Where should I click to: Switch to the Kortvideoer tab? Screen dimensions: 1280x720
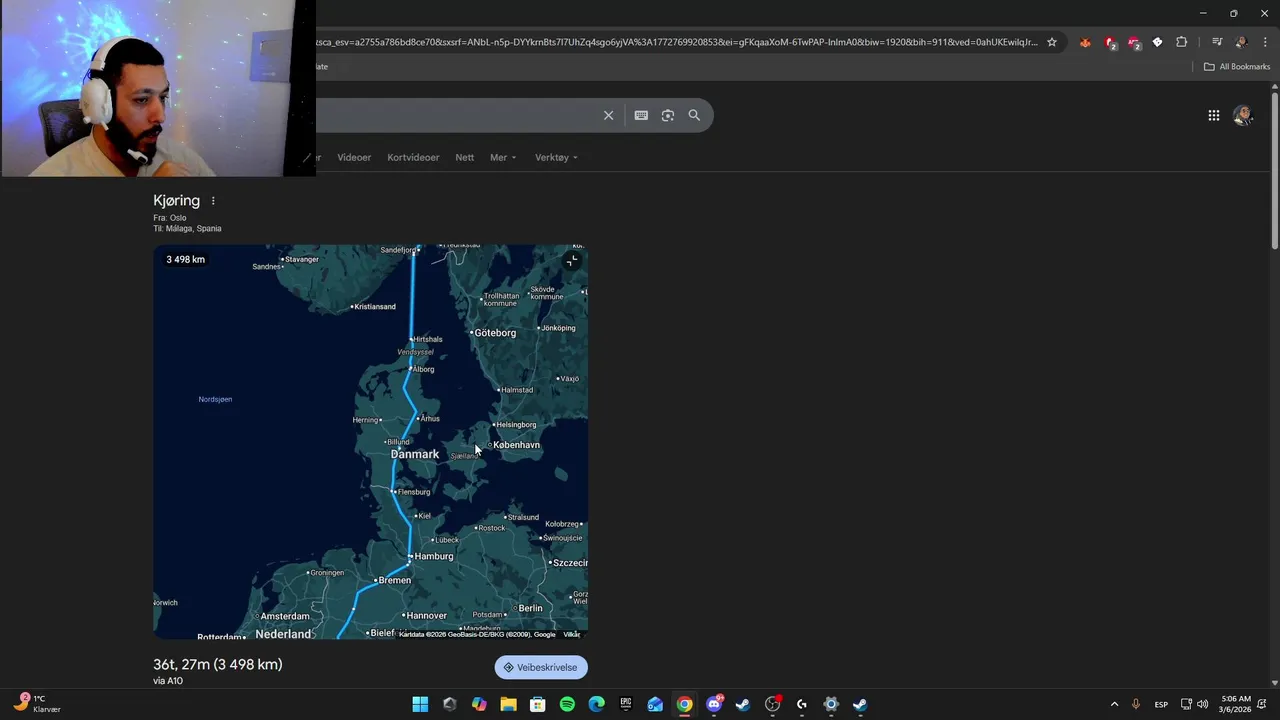(413, 157)
